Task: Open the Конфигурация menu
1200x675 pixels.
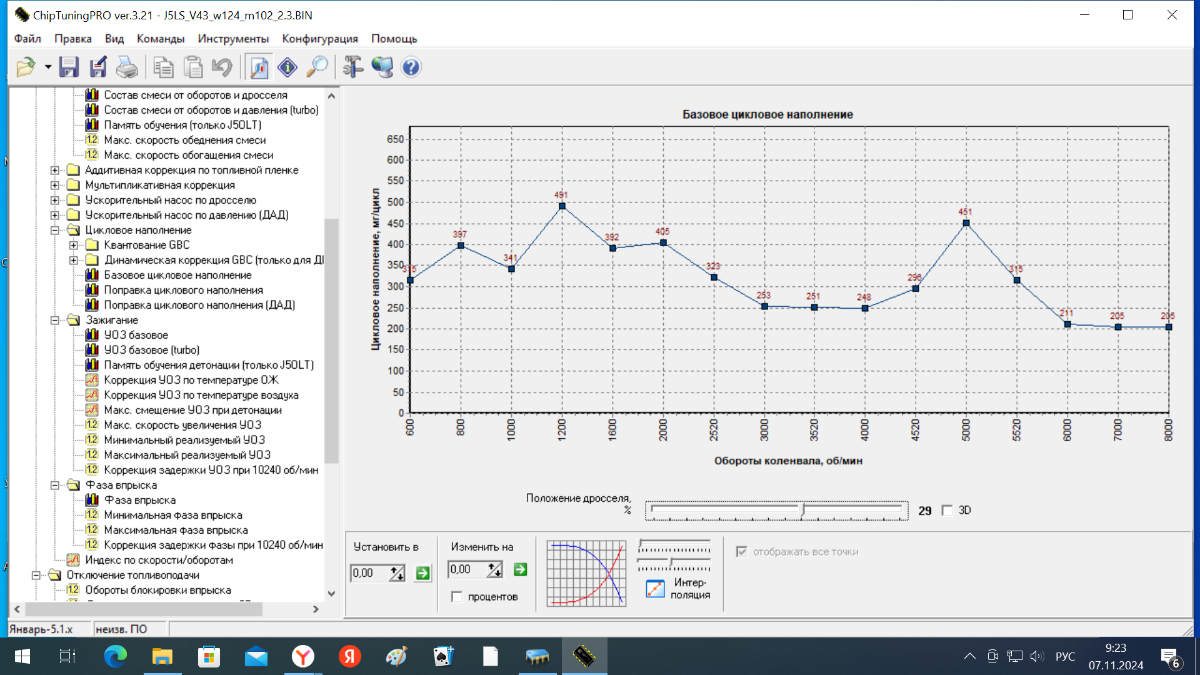Action: click(x=320, y=39)
